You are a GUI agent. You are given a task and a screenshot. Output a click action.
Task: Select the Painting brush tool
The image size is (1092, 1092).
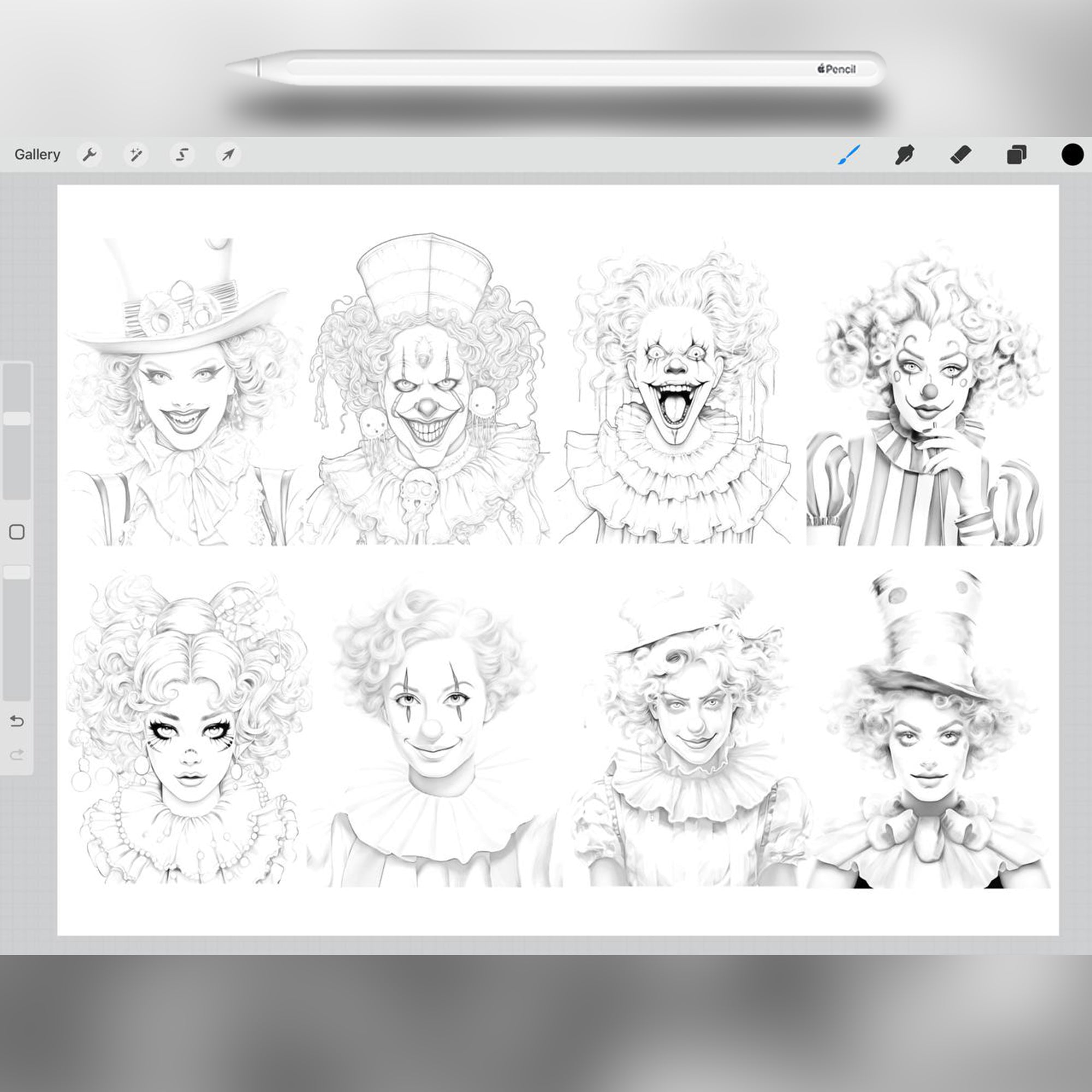[x=847, y=154]
